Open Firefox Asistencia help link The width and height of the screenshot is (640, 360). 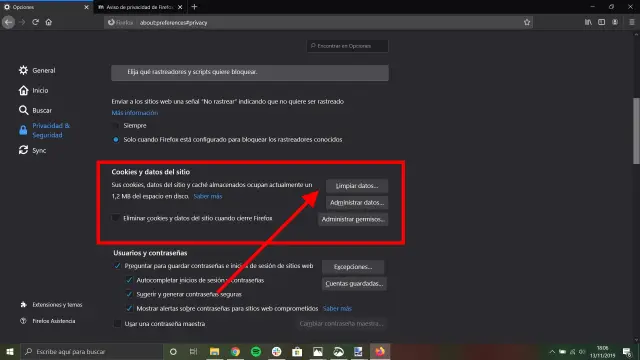[x=48, y=321]
